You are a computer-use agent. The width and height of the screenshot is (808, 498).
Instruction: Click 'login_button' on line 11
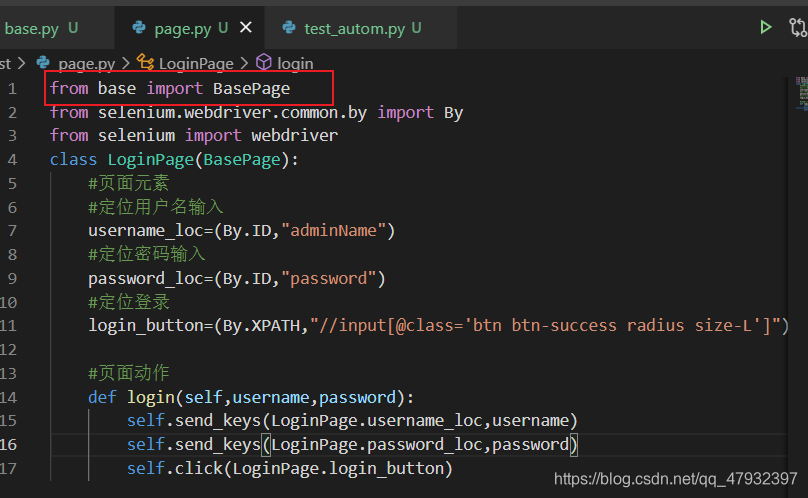(146, 326)
